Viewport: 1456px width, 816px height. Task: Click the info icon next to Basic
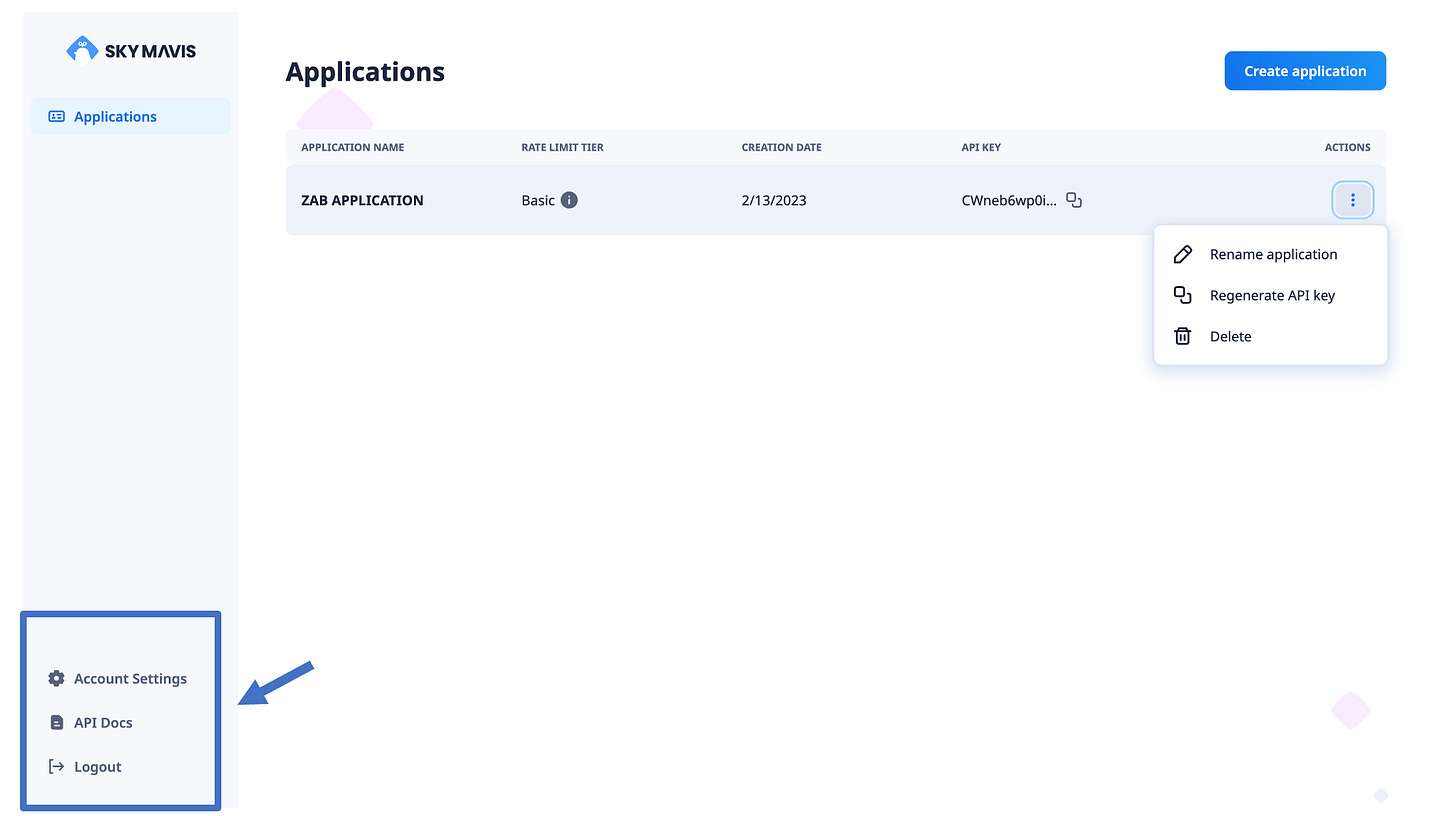[569, 200]
